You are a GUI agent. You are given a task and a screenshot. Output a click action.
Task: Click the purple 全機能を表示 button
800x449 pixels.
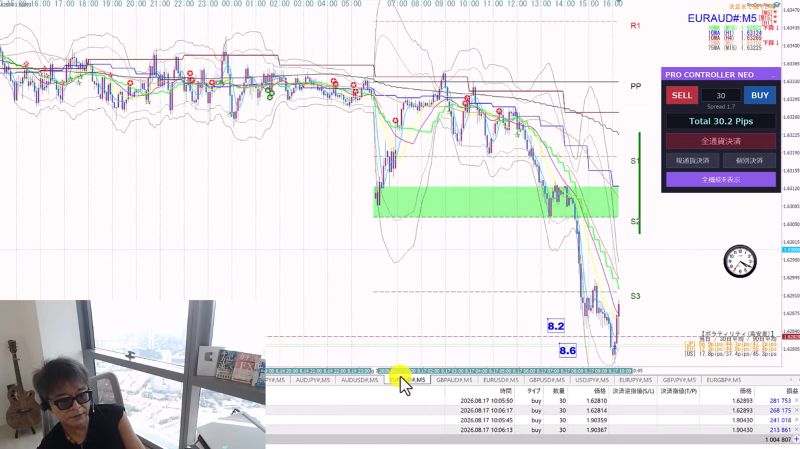721,180
